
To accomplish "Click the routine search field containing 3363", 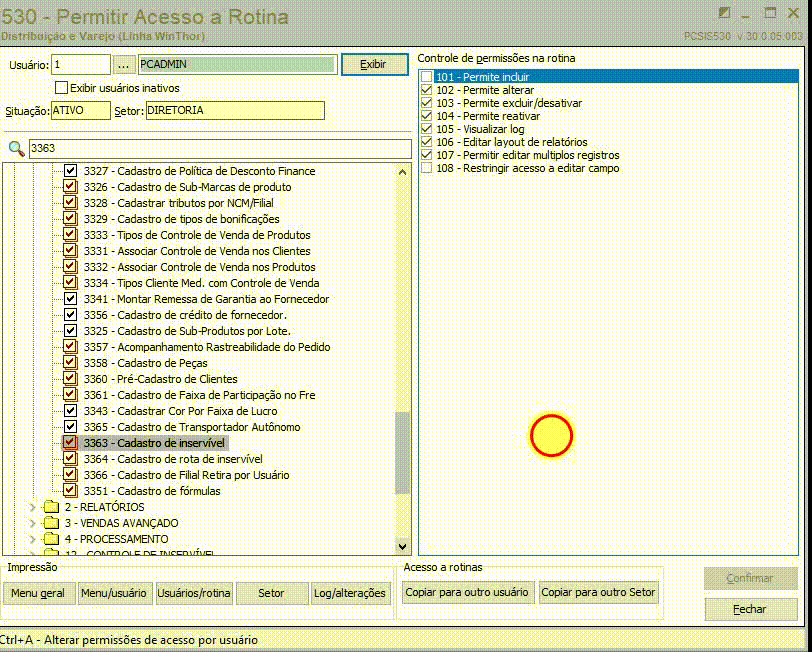I will [220, 149].
